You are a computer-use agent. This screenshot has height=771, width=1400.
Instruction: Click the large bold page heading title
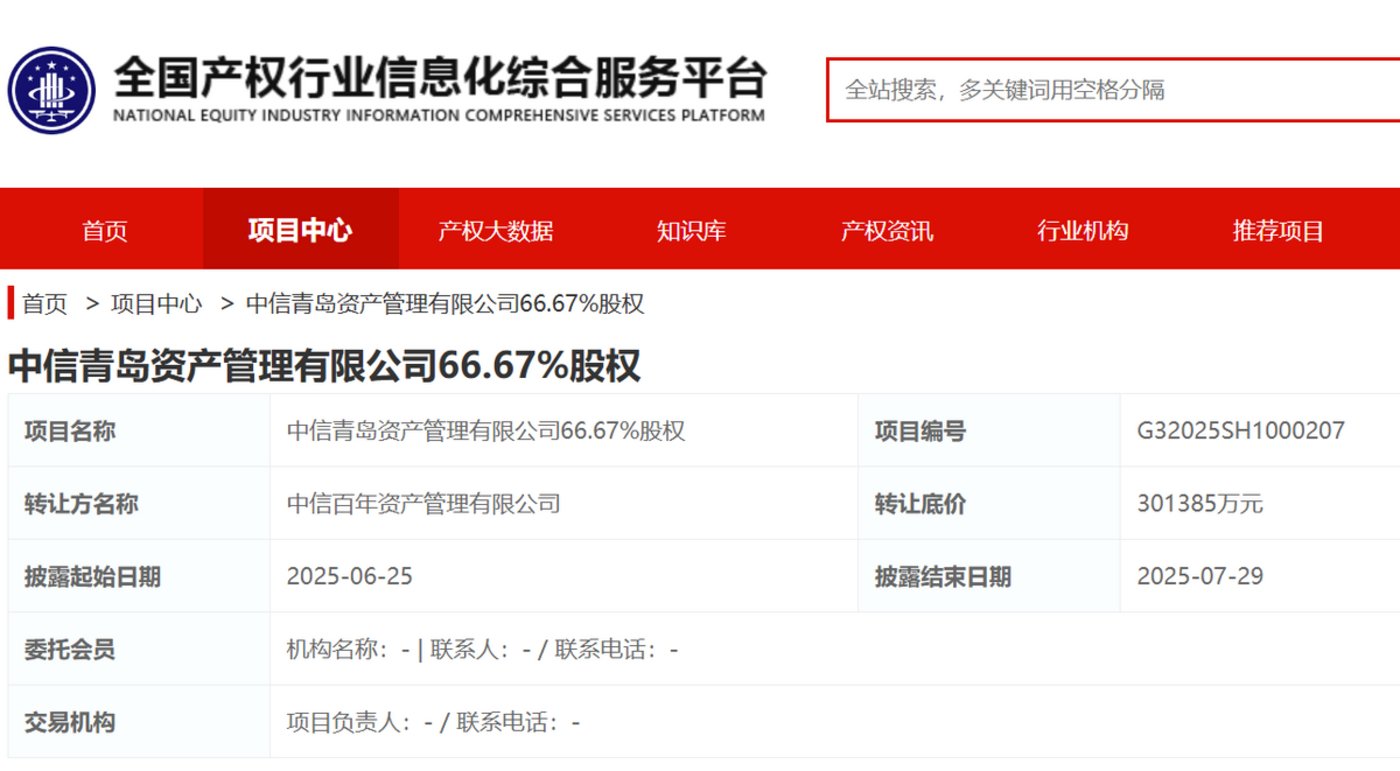coord(324,366)
